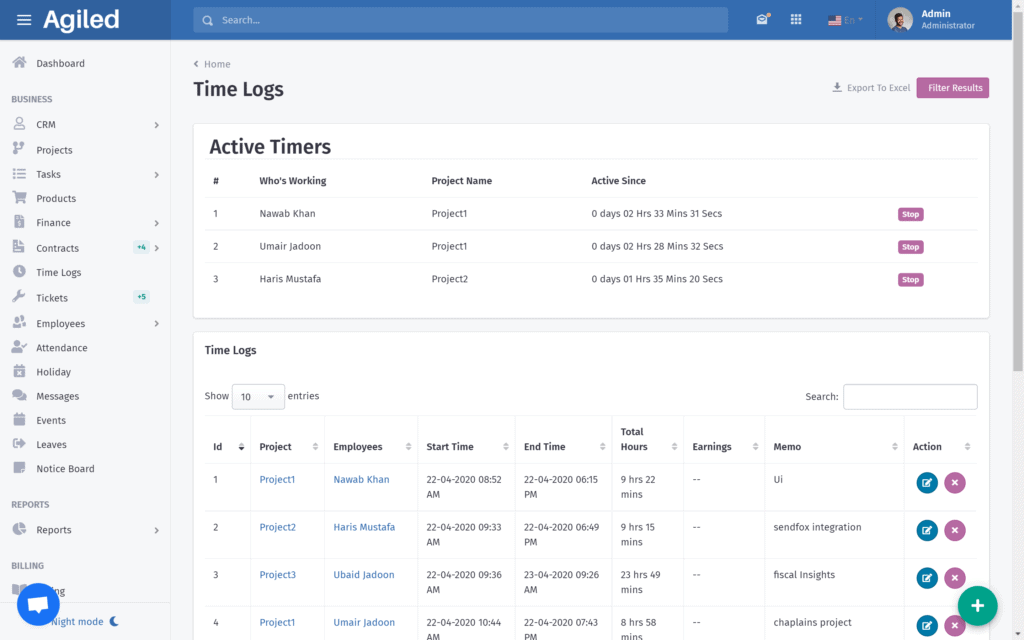The height and width of the screenshot is (640, 1024).
Task: Stop Umair Jadoon's active timer
Action: click(x=910, y=247)
